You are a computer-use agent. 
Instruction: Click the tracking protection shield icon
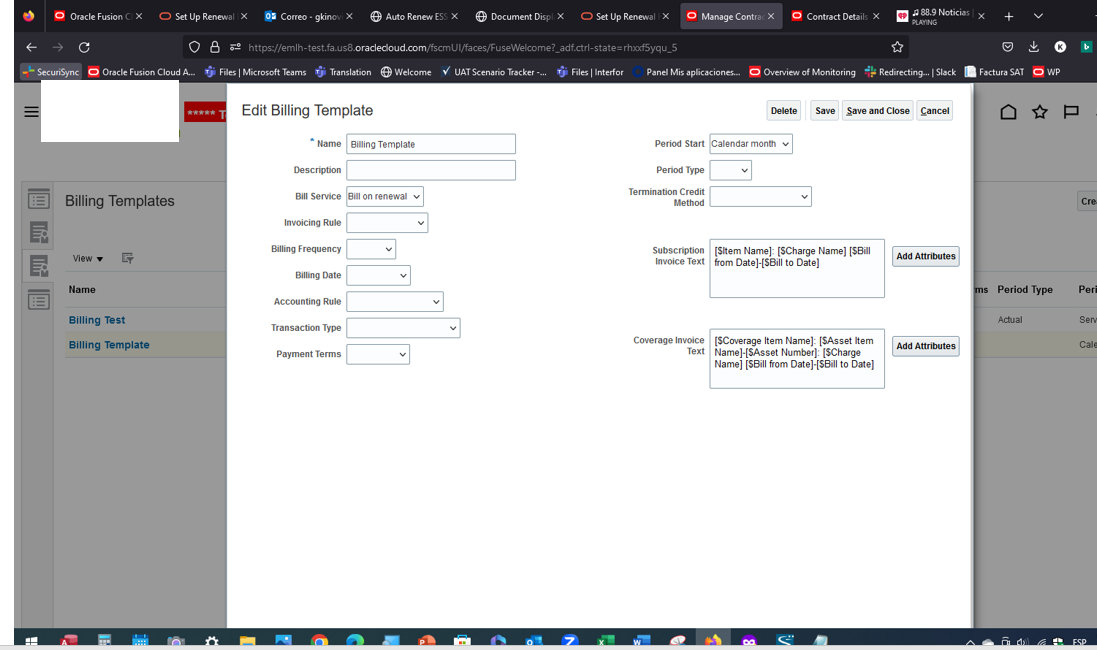(x=194, y=47)
